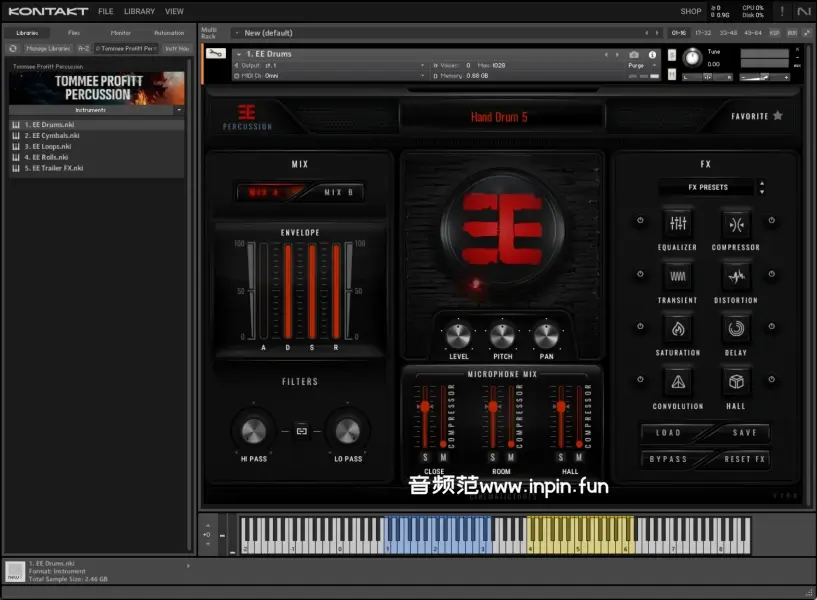Toggle the Equalizer power button
The image size is (817, 600).
click(x=640, y=220)
